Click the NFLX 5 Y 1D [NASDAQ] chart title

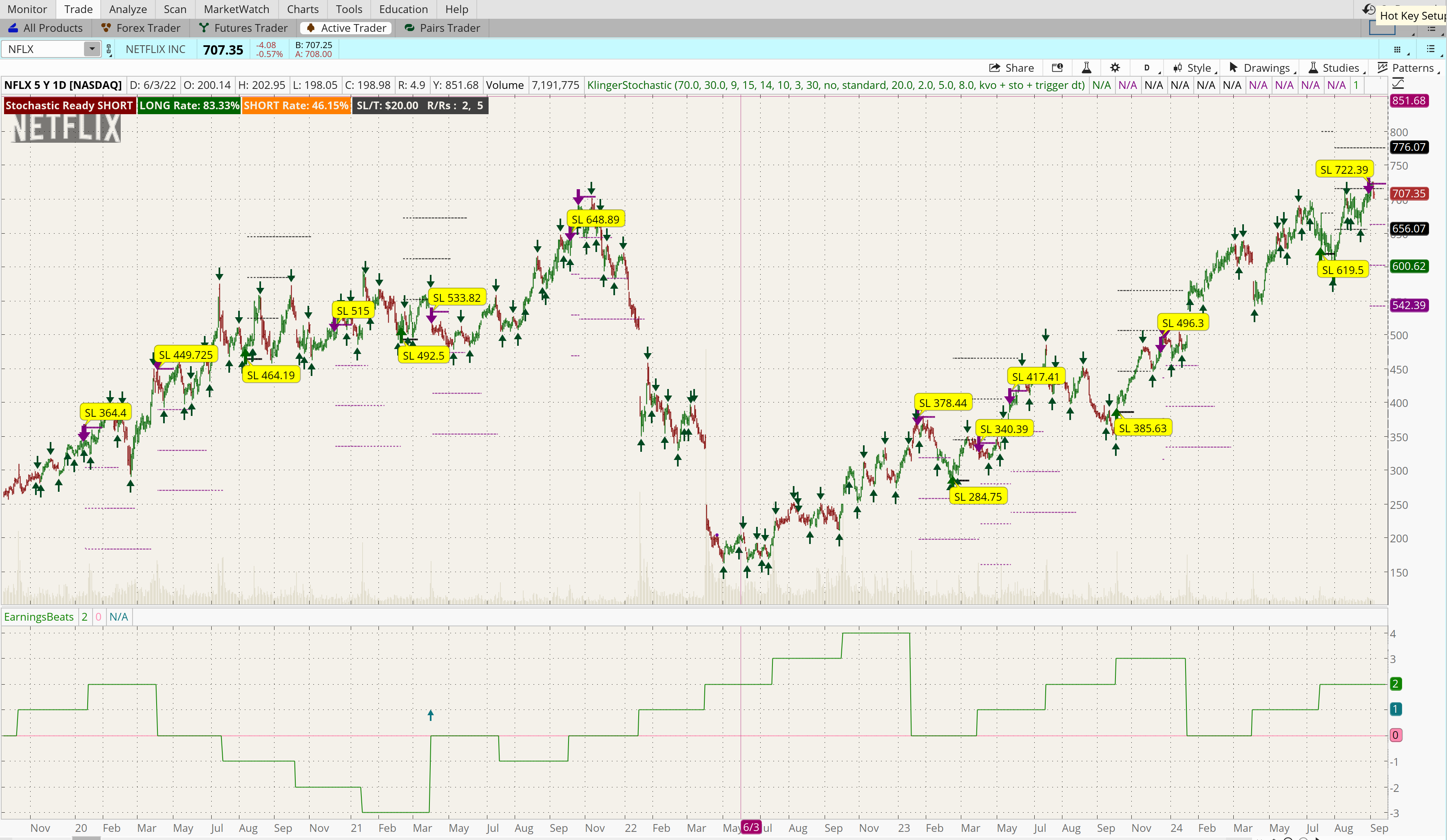(x=63, y=85)
